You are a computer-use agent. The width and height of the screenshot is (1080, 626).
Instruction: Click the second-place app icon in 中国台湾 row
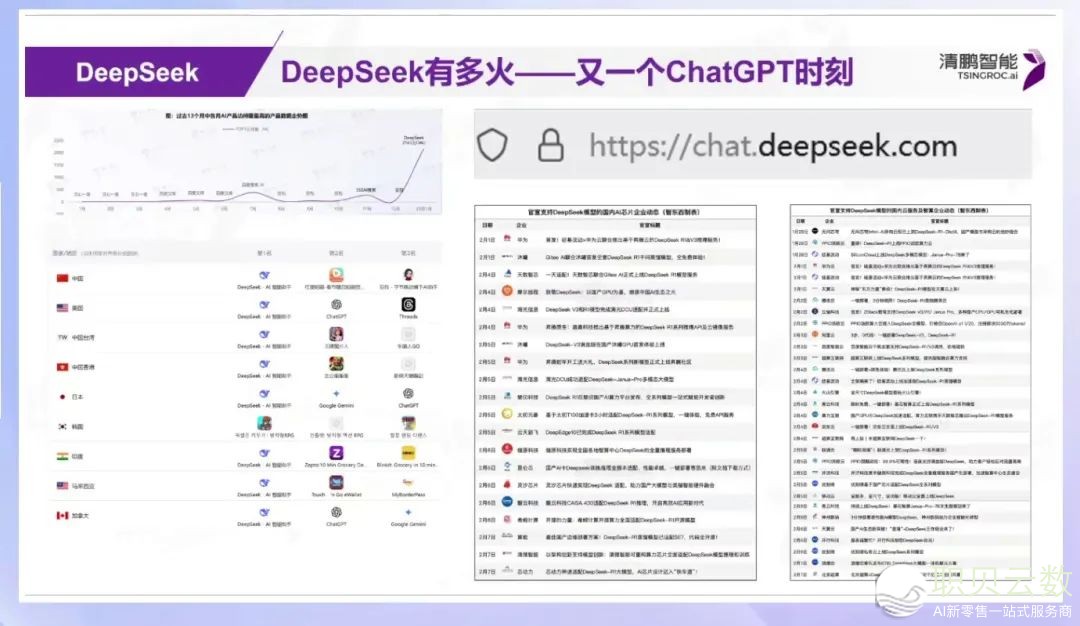(x=336, y=334)
